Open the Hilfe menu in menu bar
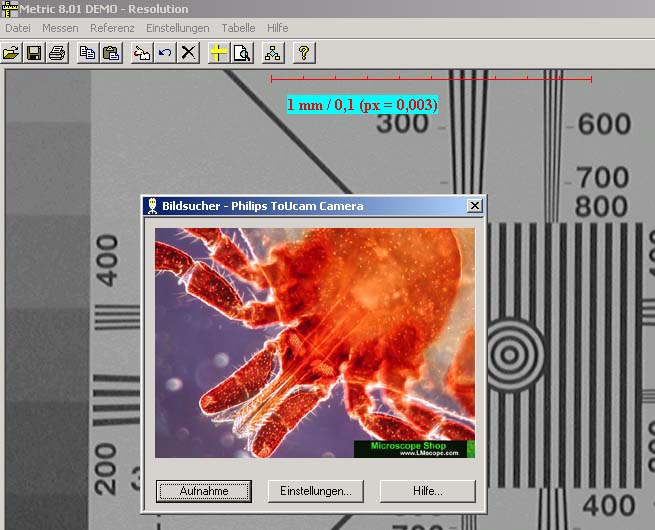 coord(278,28)
